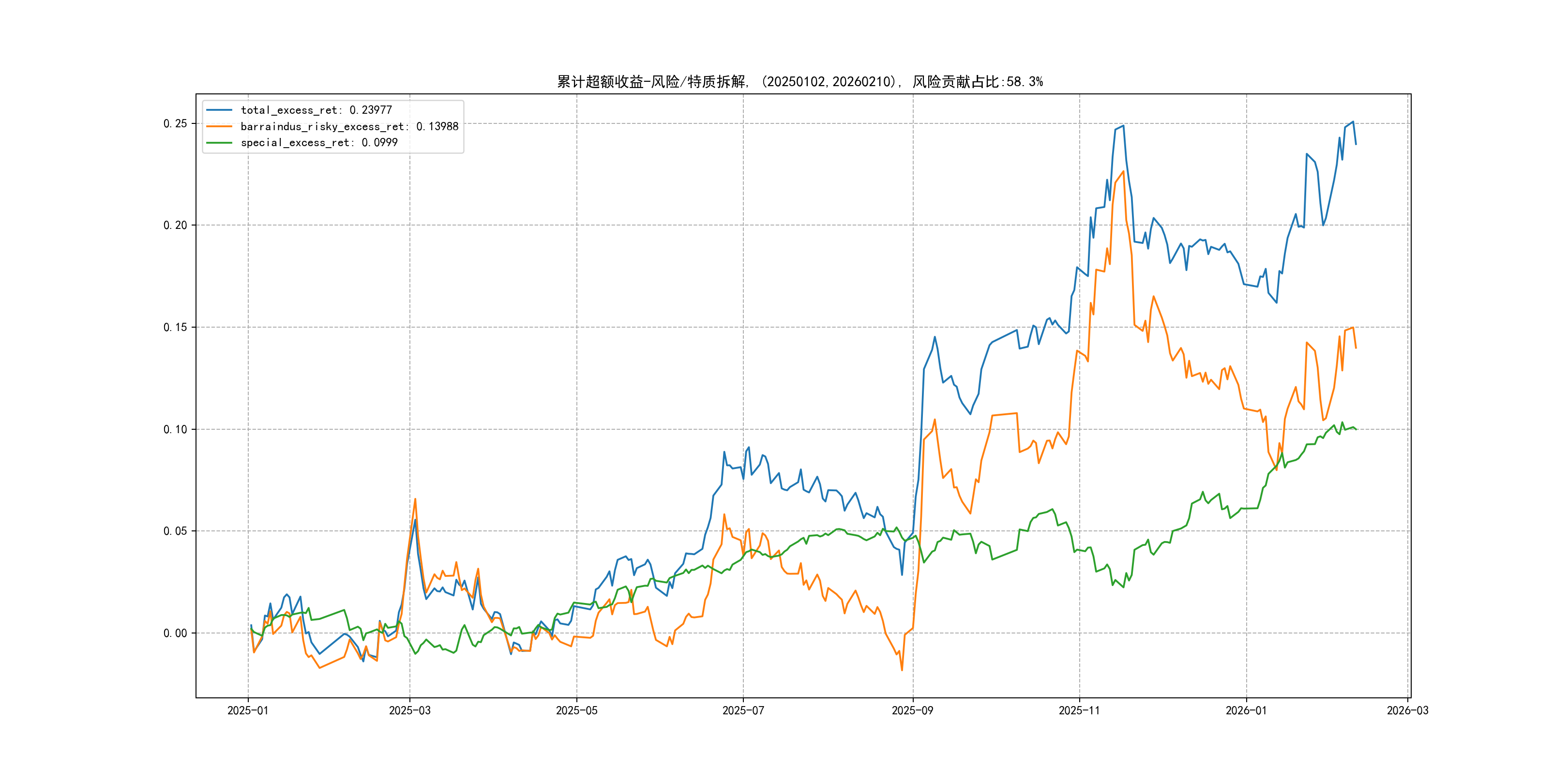Click the barraindus_risky_excess_ret: 0.13988 legend label
This screenshot has width=1568, height=784.
pyautogui.click(x=349, y=127)
